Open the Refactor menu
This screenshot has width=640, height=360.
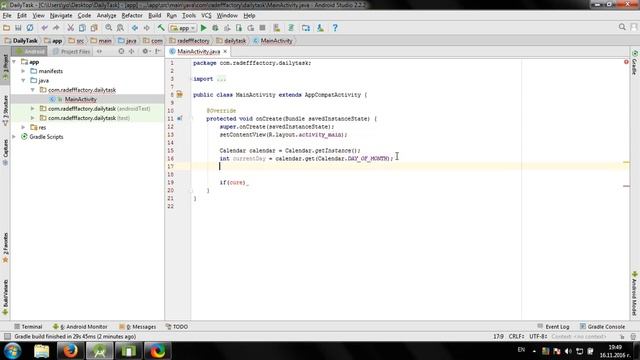[132, 16]
